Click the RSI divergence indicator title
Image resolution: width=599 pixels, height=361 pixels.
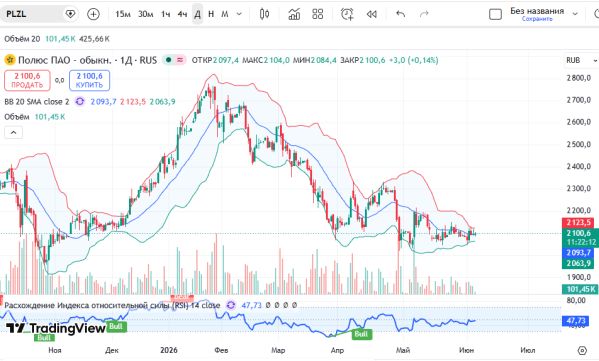coord(112,305)
